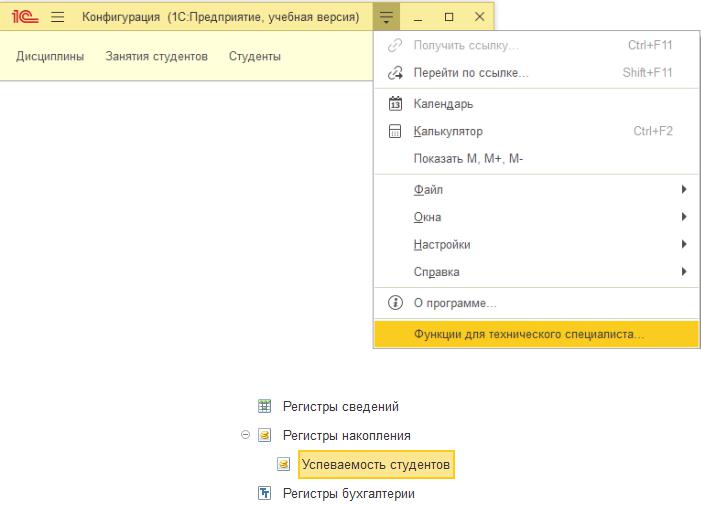
Task: Expand the Справка submenu arrow
Action: tap(684, 272)
